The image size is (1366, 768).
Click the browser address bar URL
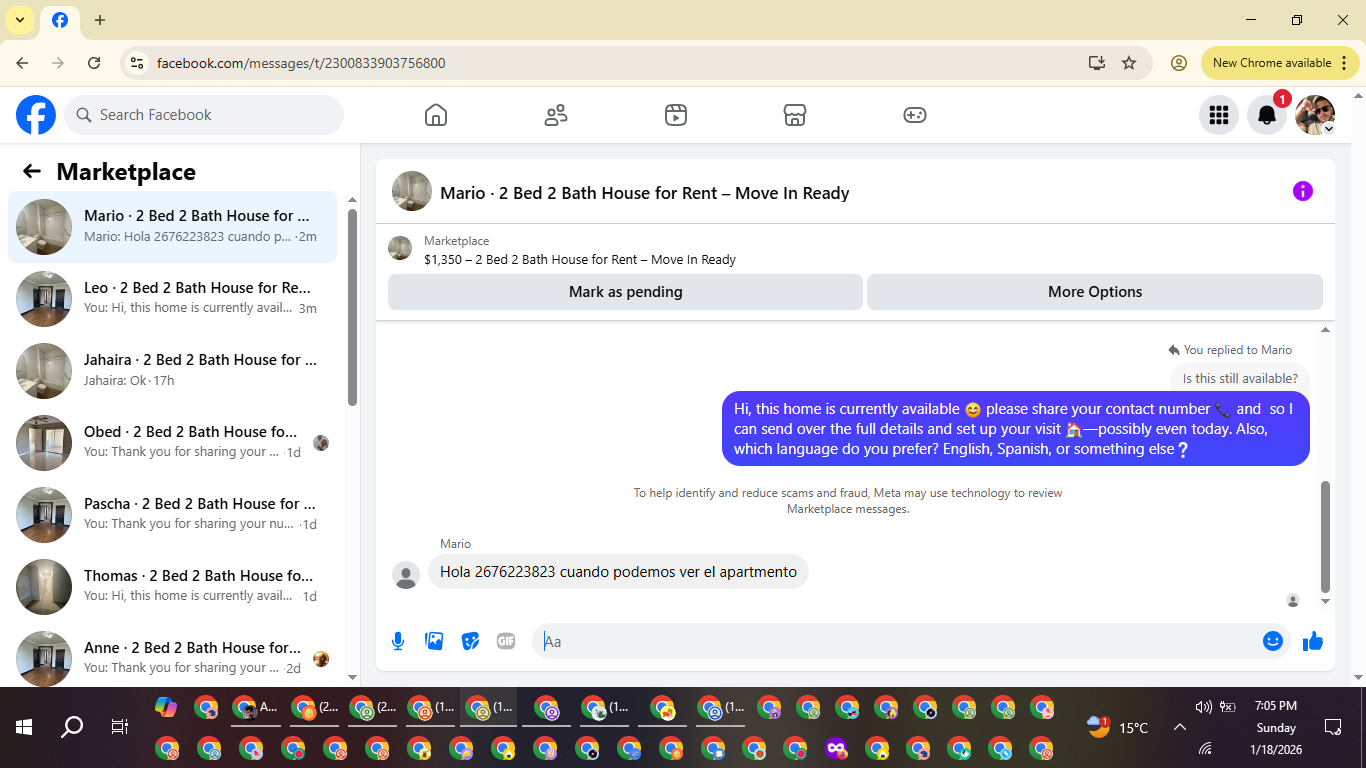pos(301,63)
